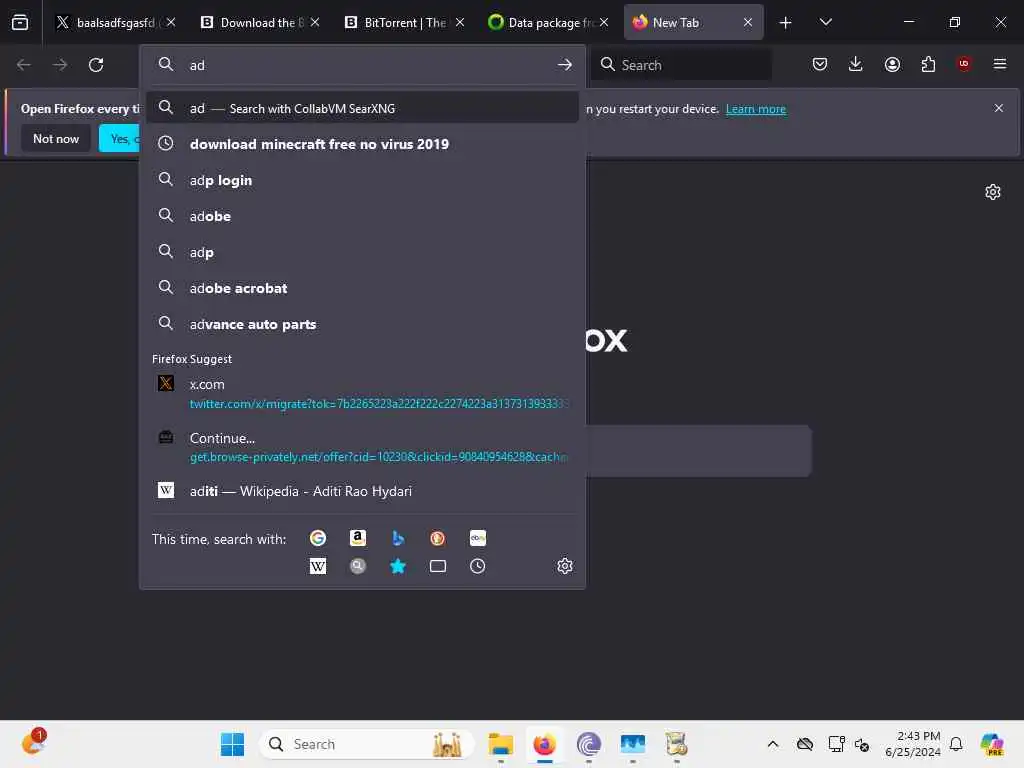Search open tabs with the tab icon

(438, 566)
